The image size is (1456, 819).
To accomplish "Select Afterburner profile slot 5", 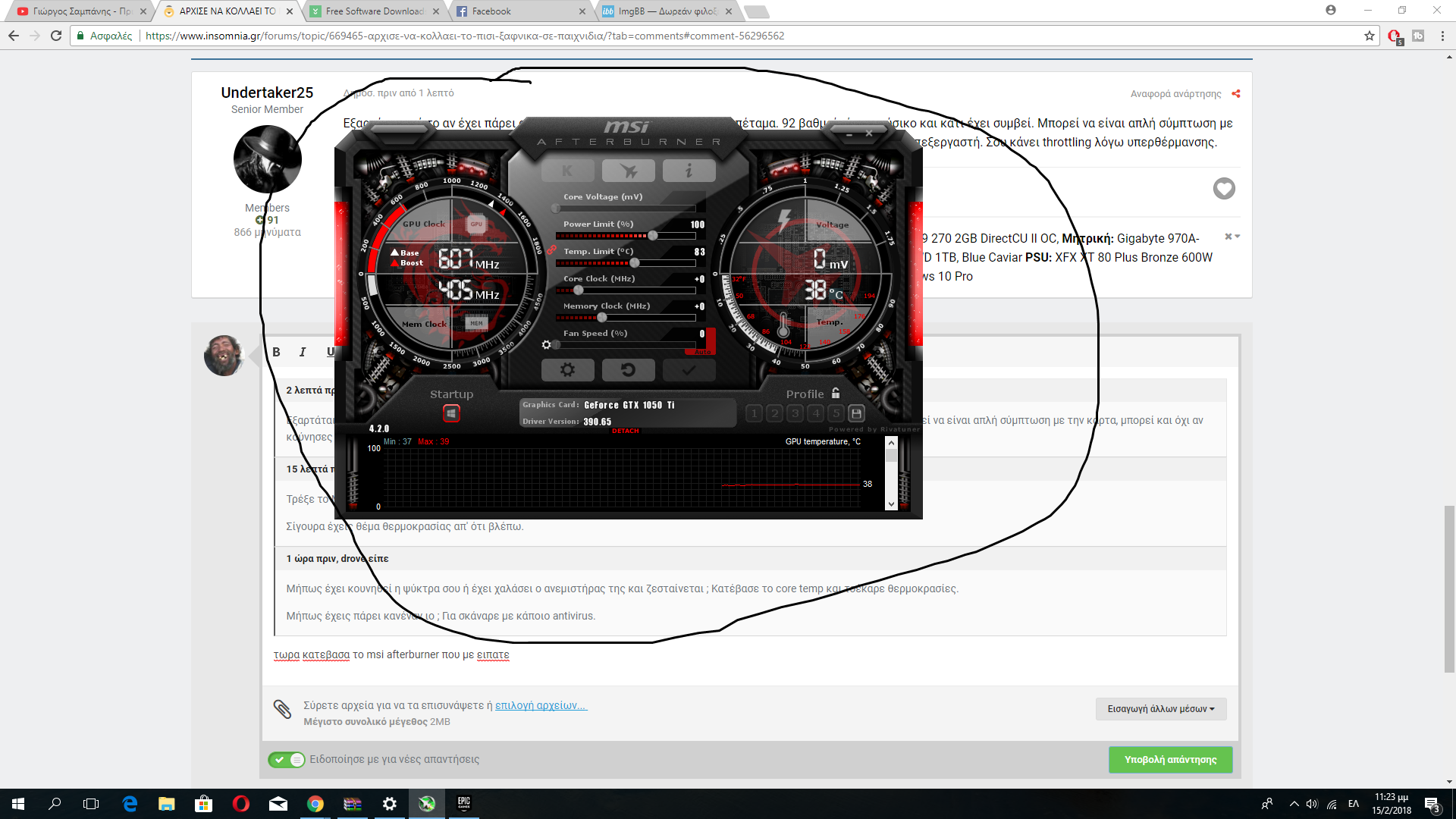I will pyautogui.click(x=836, y=413).
